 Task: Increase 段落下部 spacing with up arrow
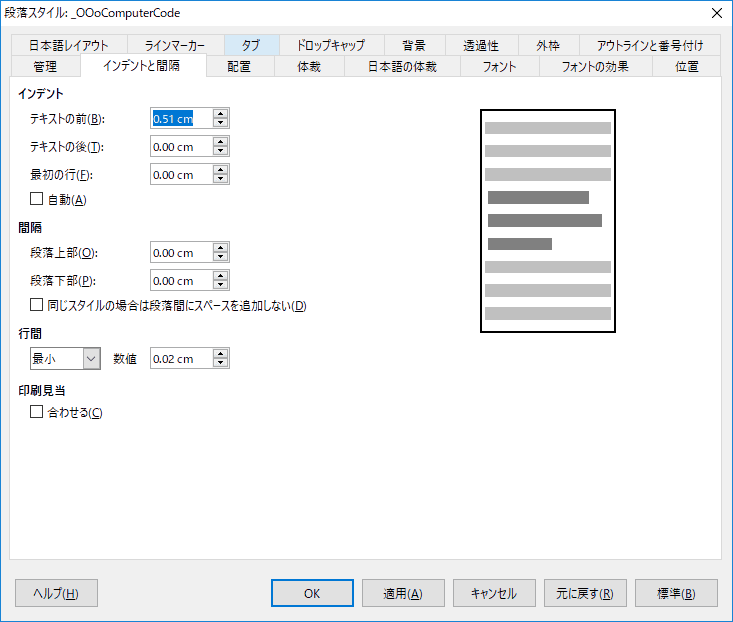(221, 276)
